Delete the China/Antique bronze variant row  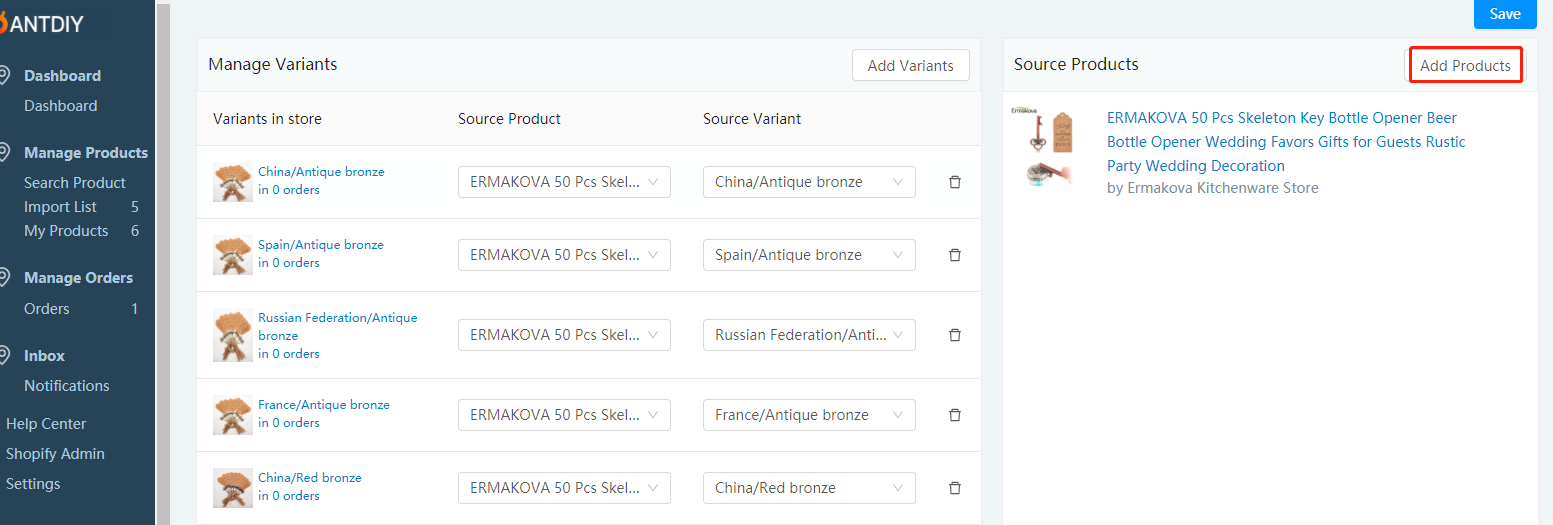[954, 182]
